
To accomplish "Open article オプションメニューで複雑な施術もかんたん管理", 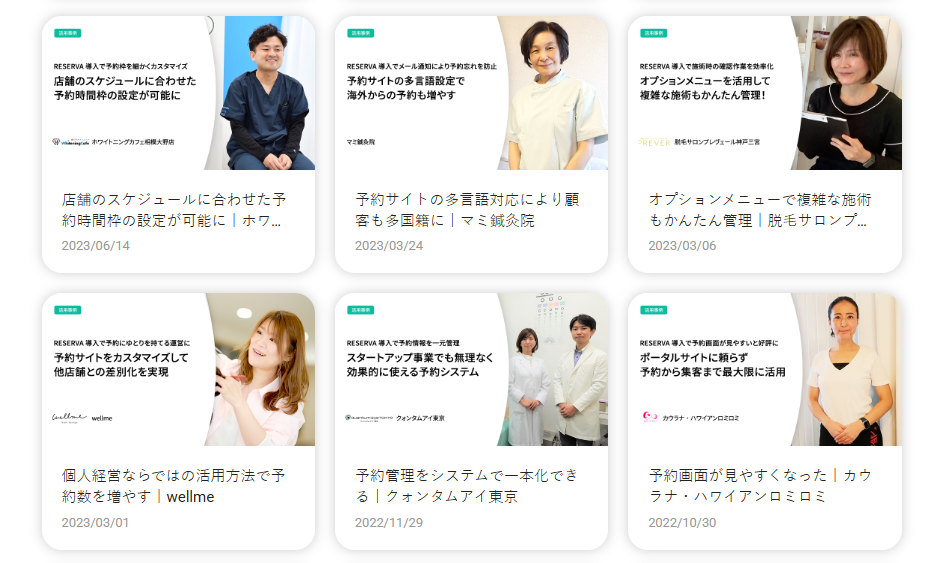I will click(x=760, y=210).
